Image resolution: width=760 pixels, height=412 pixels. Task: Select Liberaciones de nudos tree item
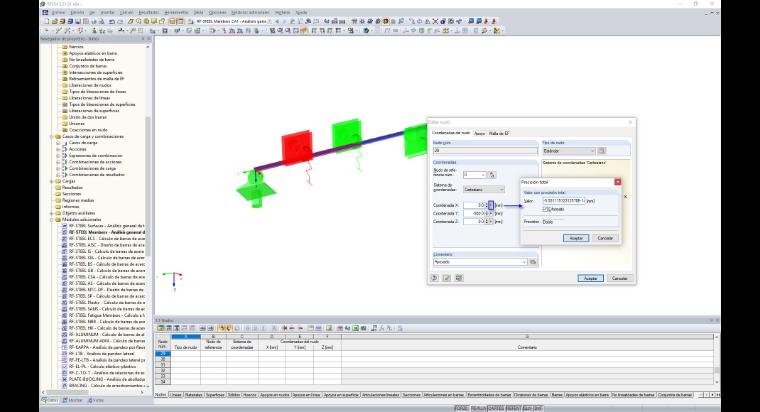click(x=90, y=85)
